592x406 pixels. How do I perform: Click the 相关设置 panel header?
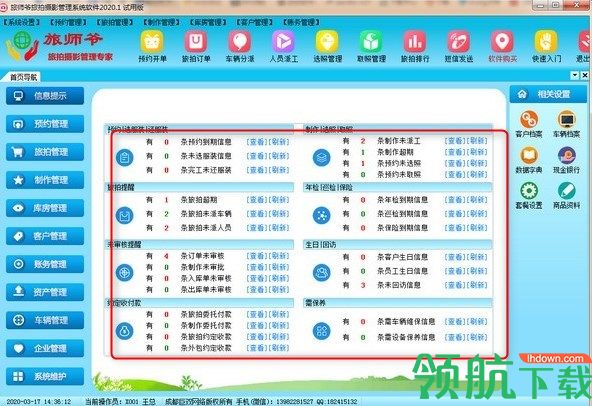click(548, 94)
